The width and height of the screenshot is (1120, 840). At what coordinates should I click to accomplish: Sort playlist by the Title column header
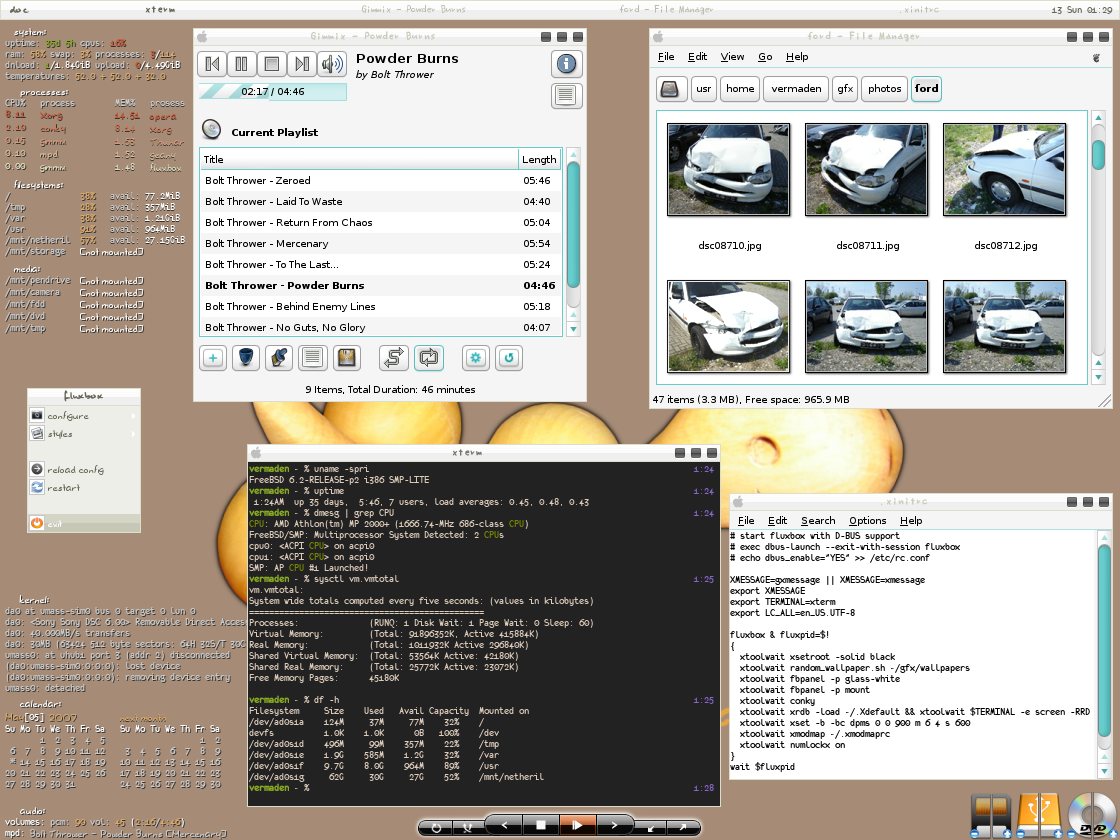[359, 159]
